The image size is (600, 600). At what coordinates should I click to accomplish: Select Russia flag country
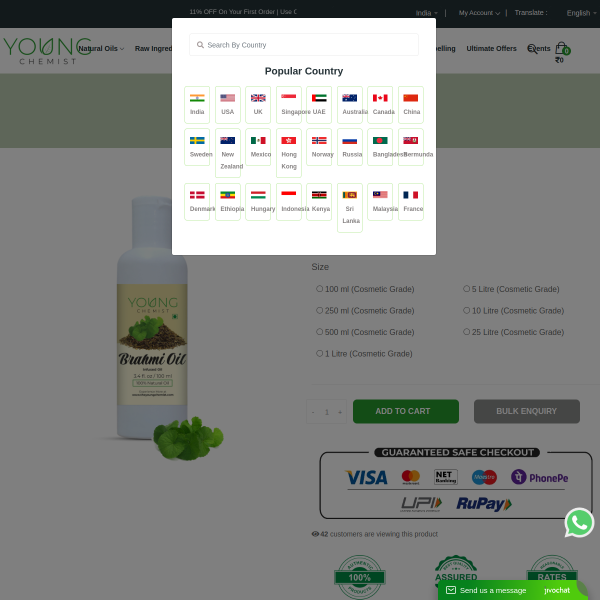[350, 147]
